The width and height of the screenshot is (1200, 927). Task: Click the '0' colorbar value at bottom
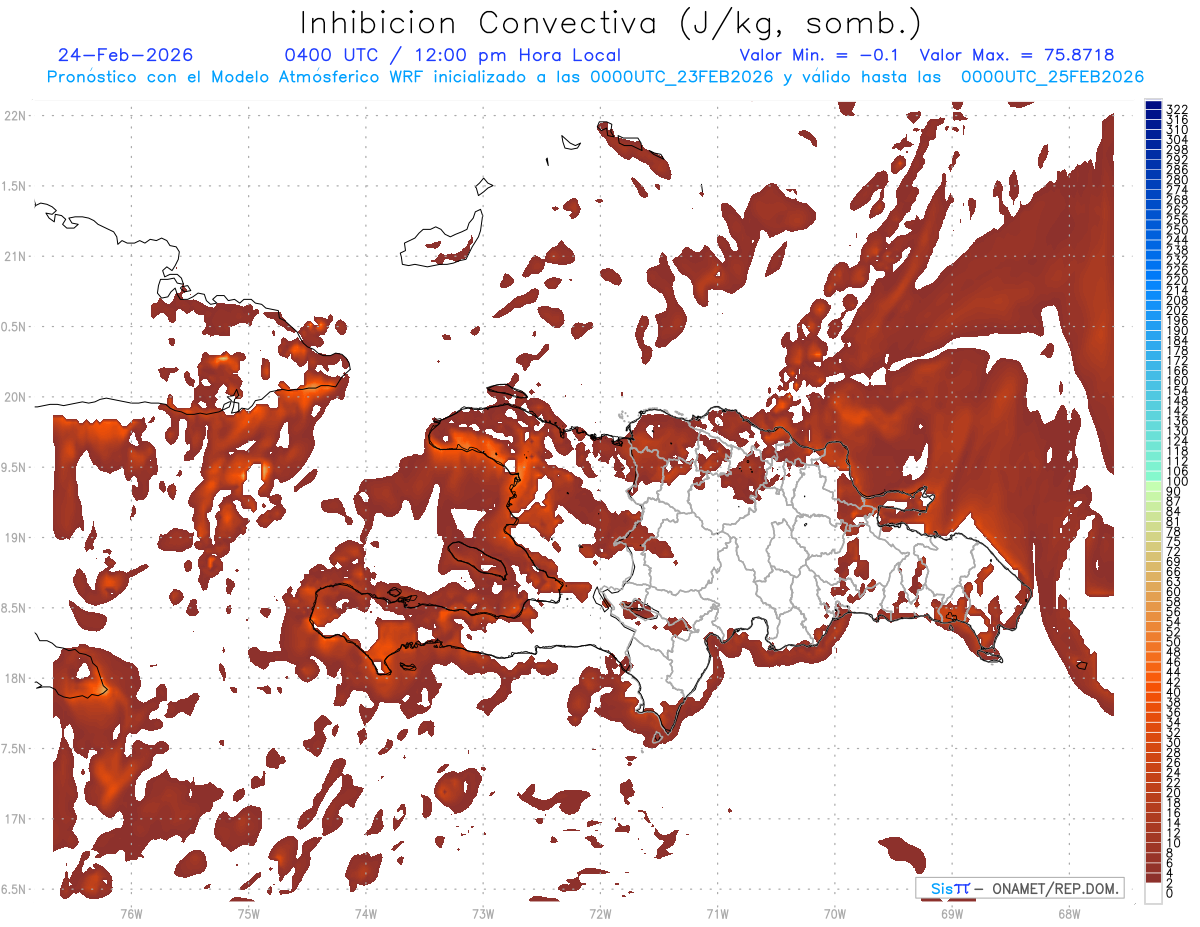click(x=1170, y=893)
